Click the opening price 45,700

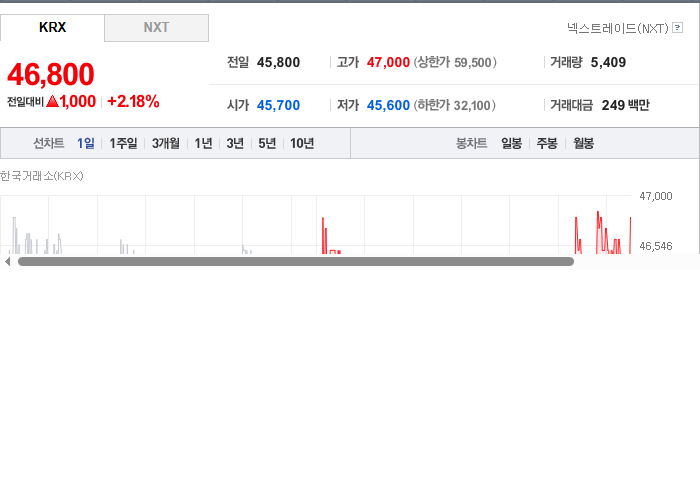point(278,105)
